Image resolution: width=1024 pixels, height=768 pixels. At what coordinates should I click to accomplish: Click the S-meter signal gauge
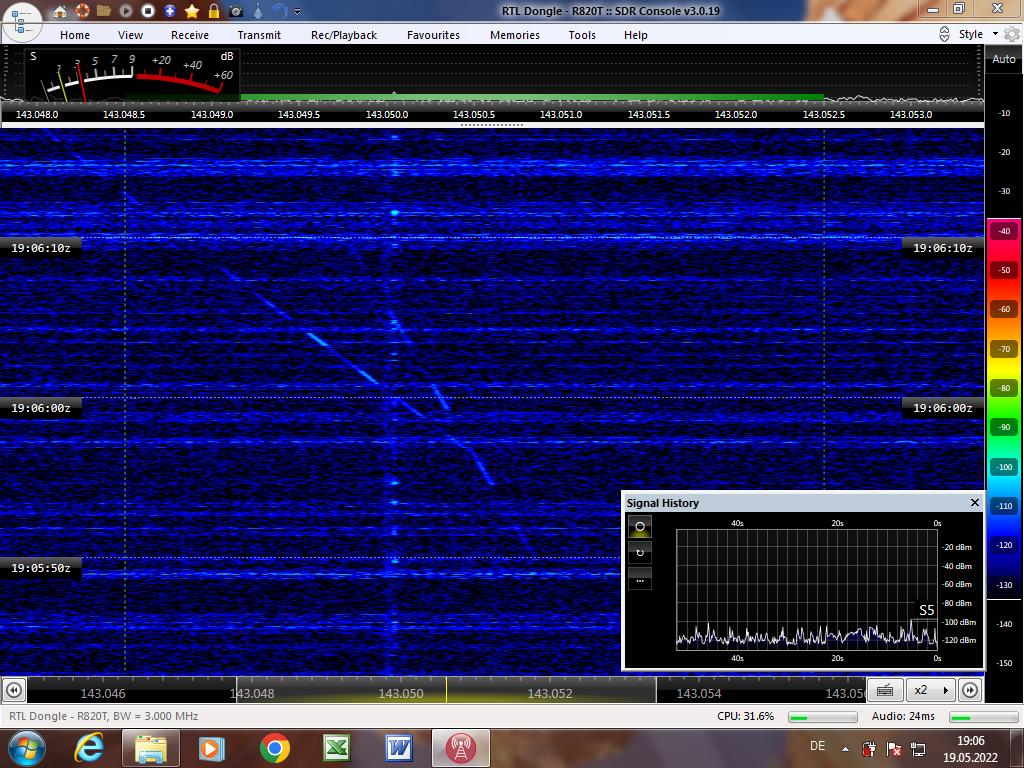point(133,75)
